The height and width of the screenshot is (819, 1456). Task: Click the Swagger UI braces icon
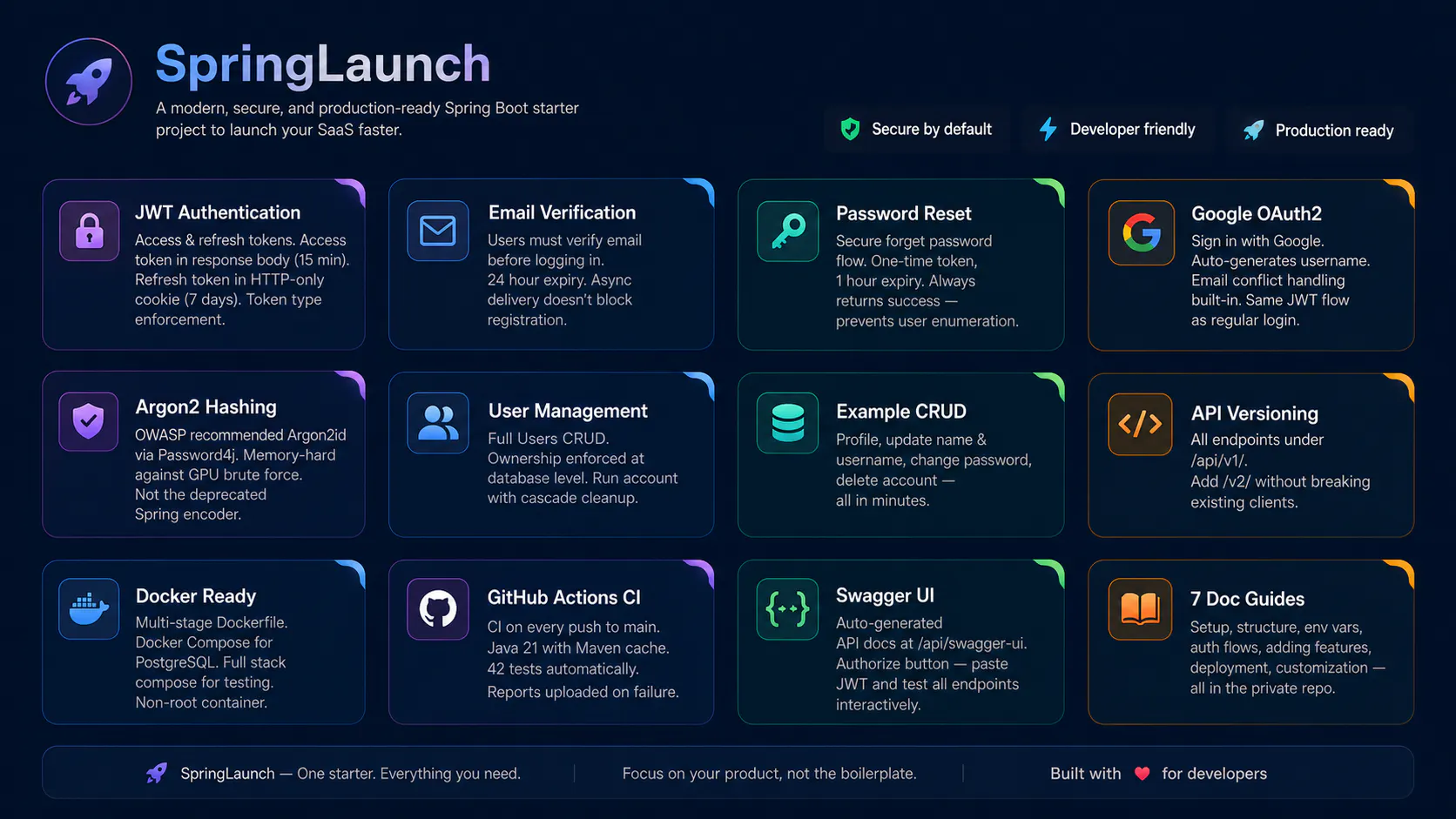point(788,609)
